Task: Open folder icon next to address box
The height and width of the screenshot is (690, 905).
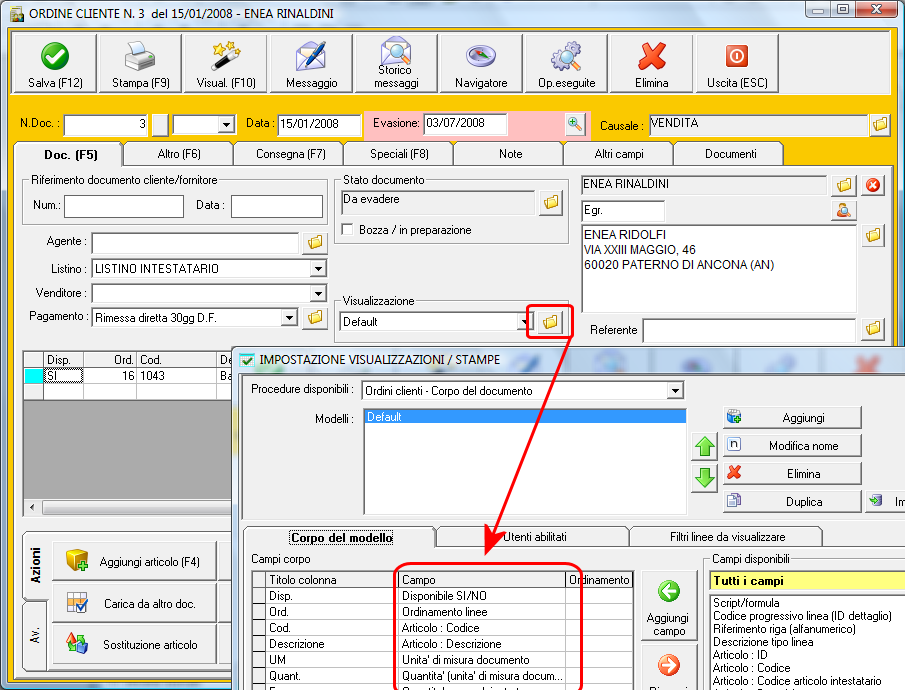Action: pos(873,236)
